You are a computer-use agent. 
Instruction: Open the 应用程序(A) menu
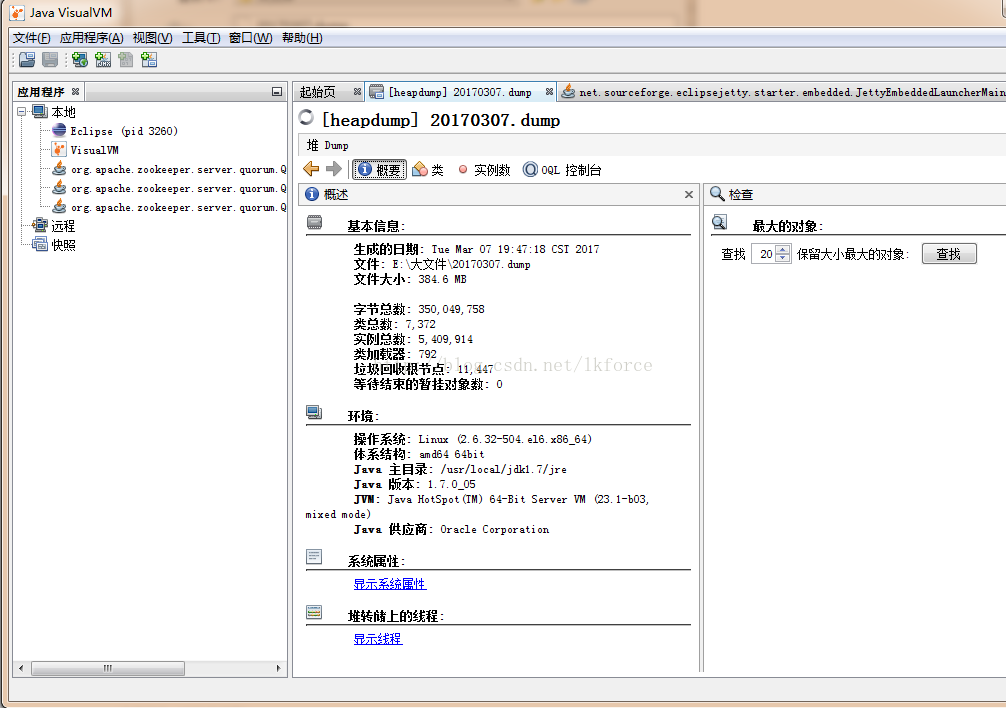pos(91,38)
